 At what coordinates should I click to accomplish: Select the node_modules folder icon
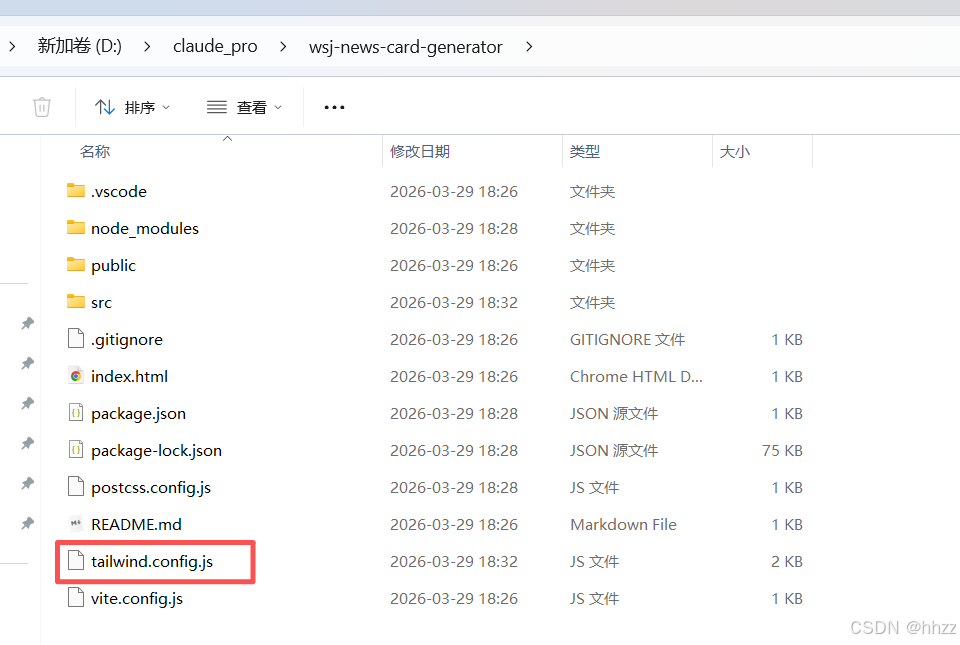[76, 227]
